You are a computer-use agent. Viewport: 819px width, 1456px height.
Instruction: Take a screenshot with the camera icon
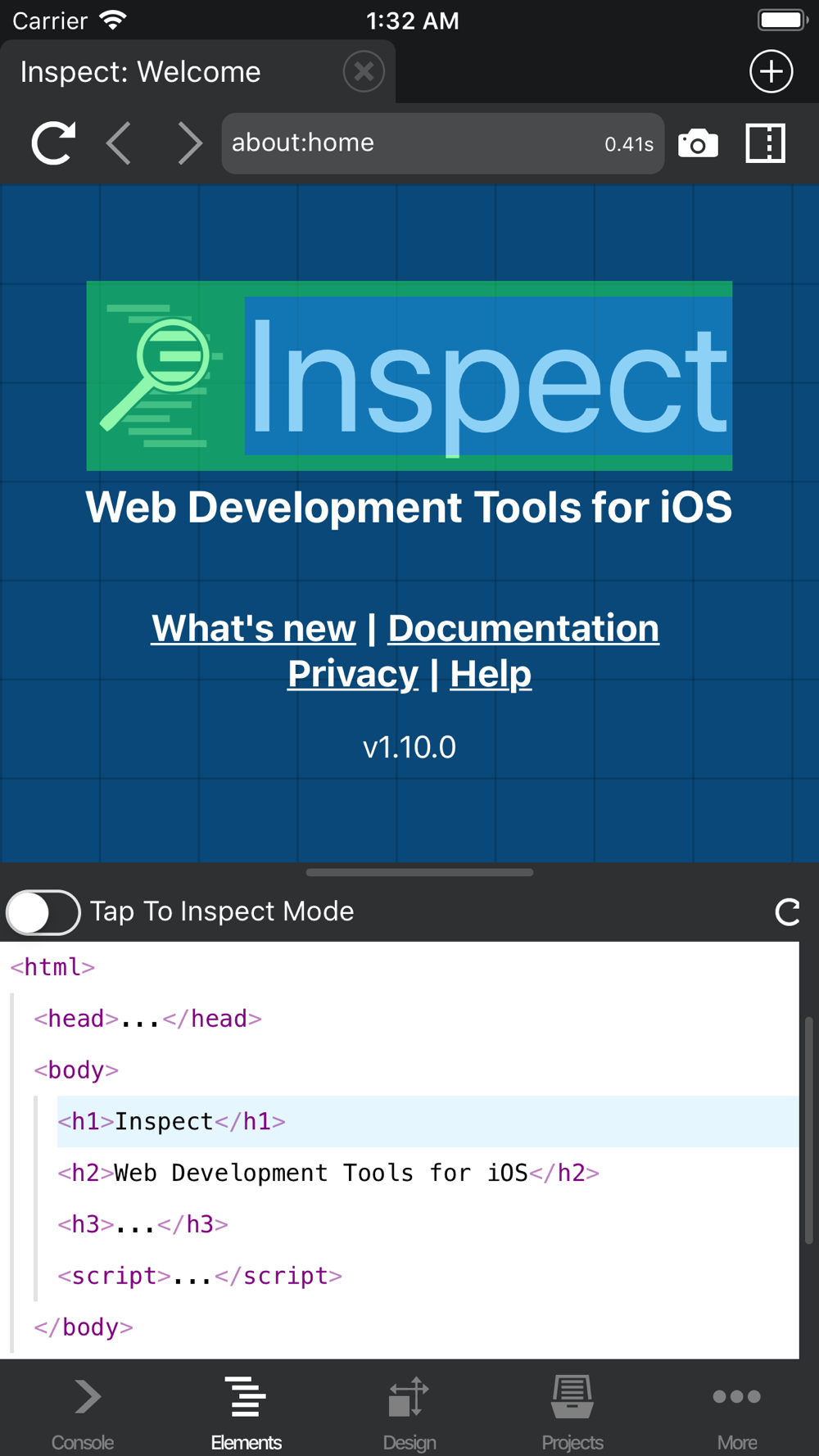tap(698, 144)
